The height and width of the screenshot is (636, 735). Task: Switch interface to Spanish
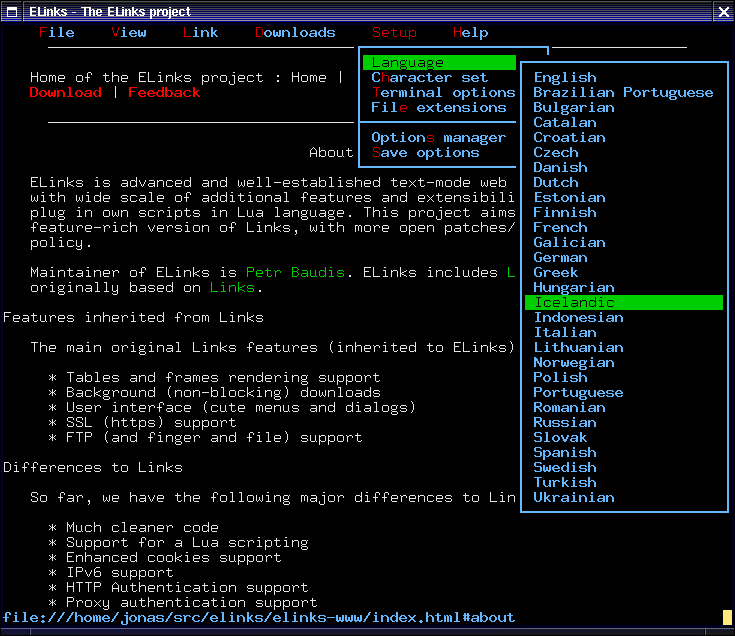[x=624, y=452]
